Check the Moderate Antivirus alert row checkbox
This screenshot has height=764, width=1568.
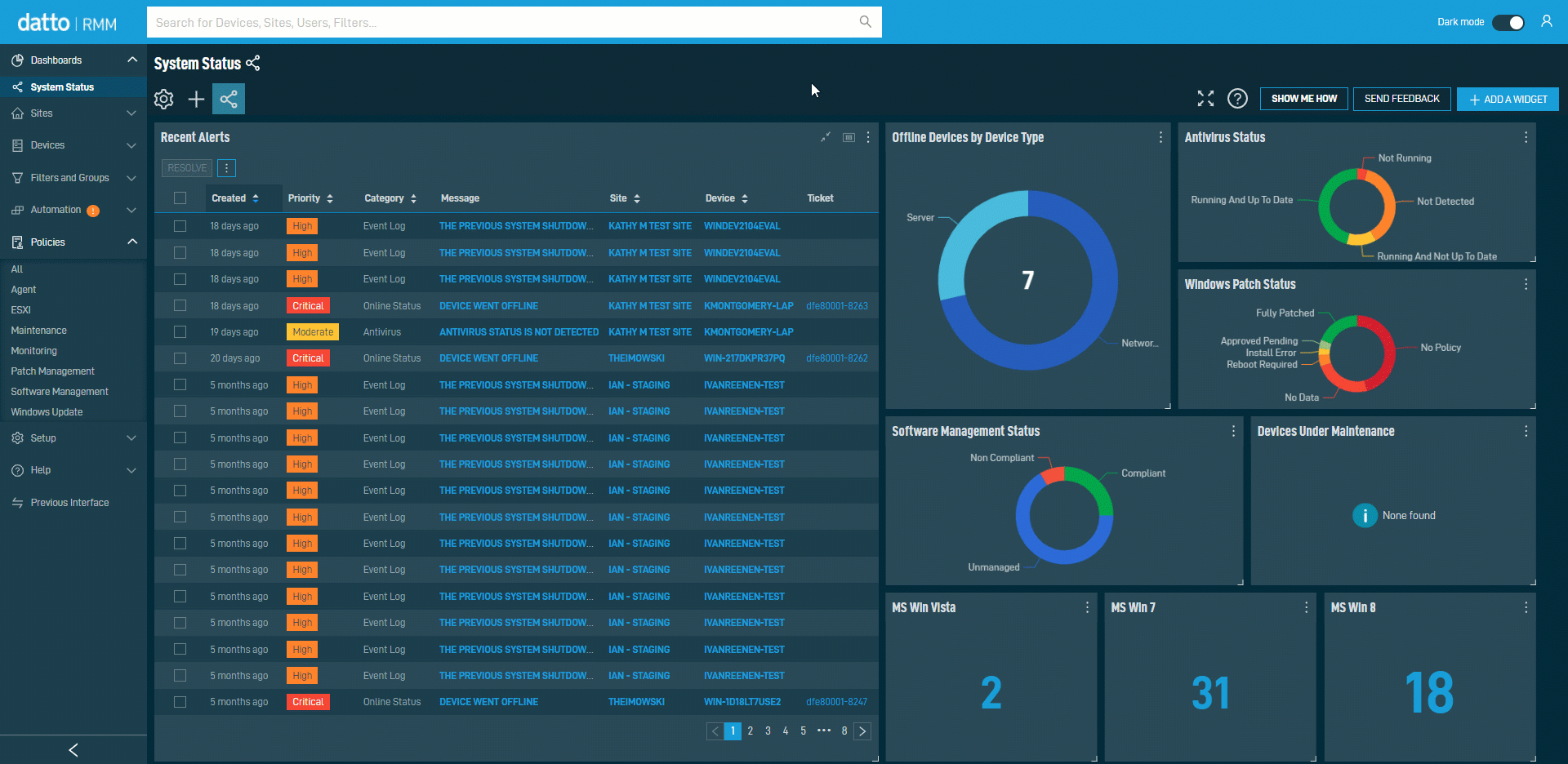click(x=180, y=332)
